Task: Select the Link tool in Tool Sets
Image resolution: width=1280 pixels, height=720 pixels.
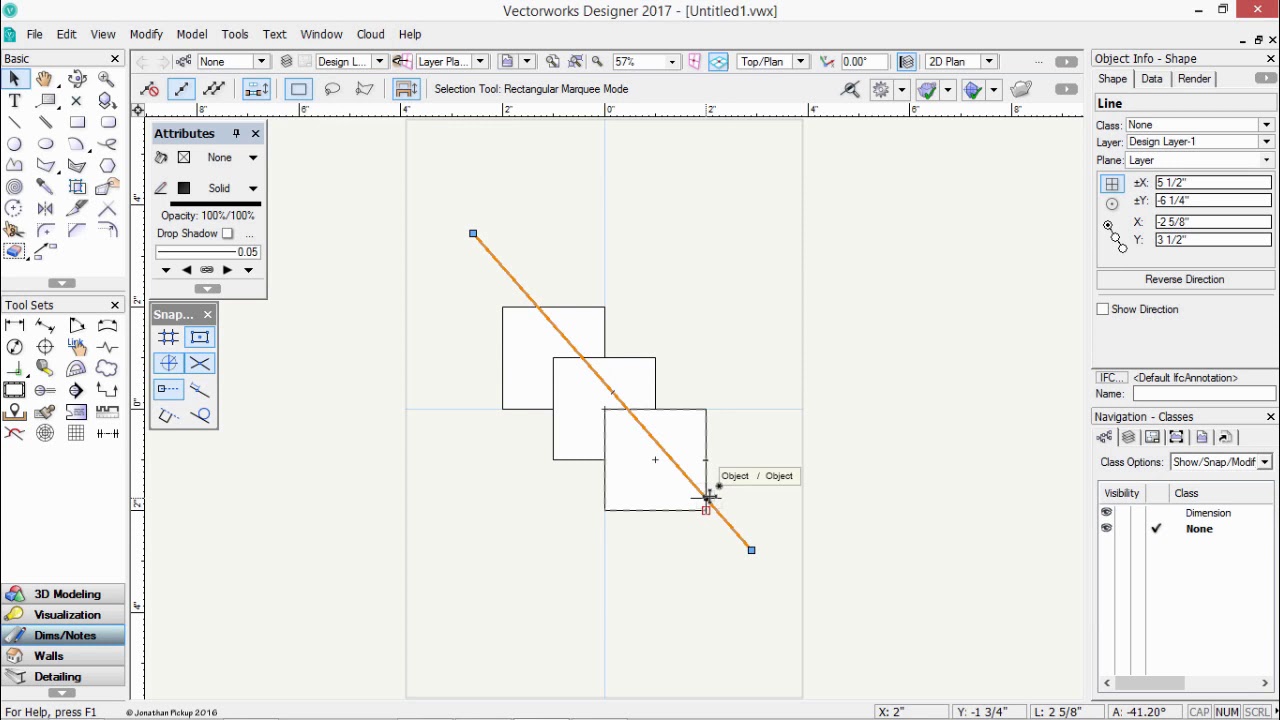Action: (76, 346)
